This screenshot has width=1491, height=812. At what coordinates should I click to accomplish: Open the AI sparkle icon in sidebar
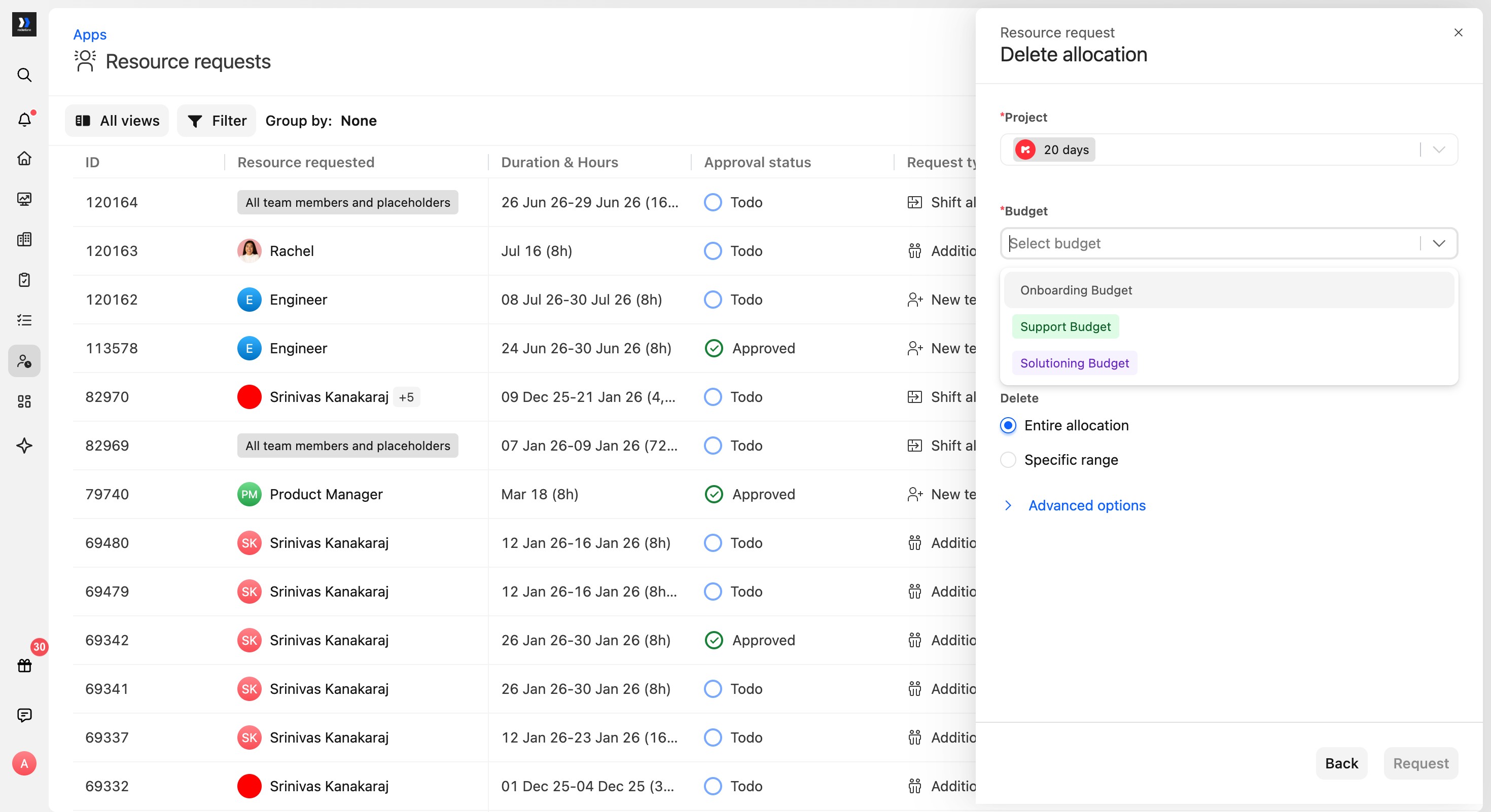point(24,446)
